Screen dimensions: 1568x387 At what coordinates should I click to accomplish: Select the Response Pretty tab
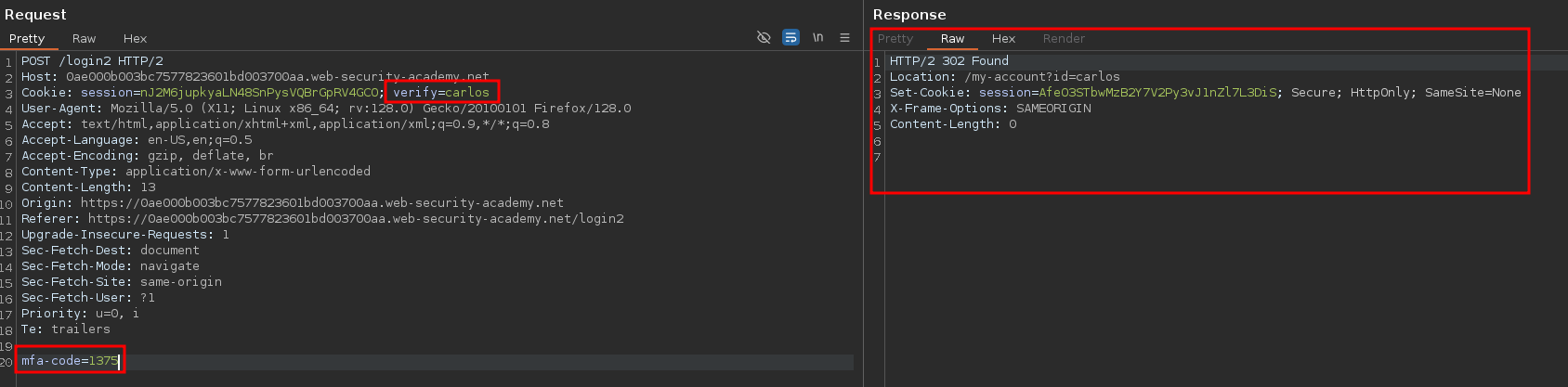(895, 39)
